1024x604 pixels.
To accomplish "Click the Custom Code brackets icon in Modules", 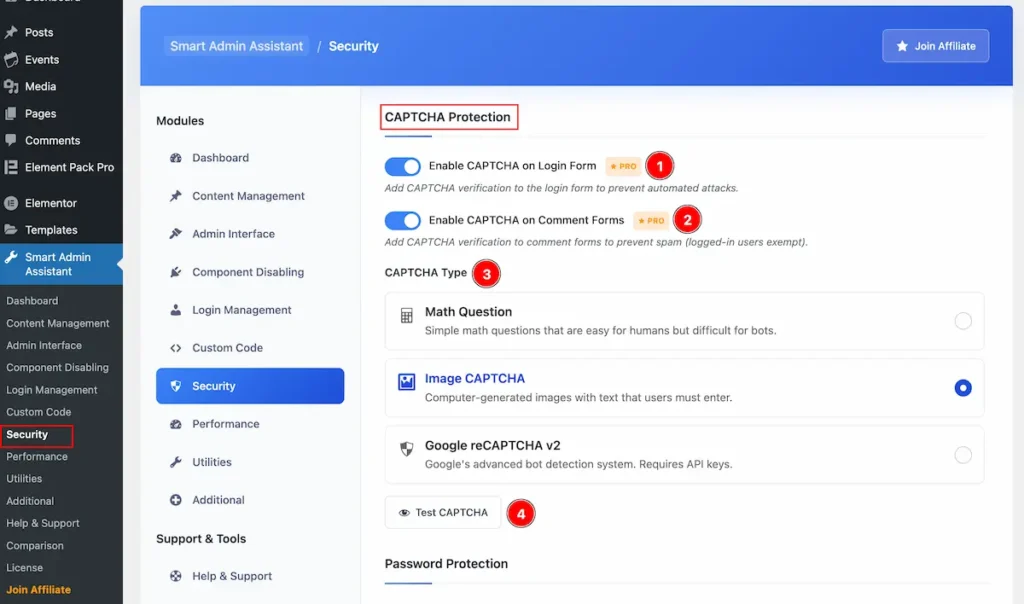I will [176, 348].
